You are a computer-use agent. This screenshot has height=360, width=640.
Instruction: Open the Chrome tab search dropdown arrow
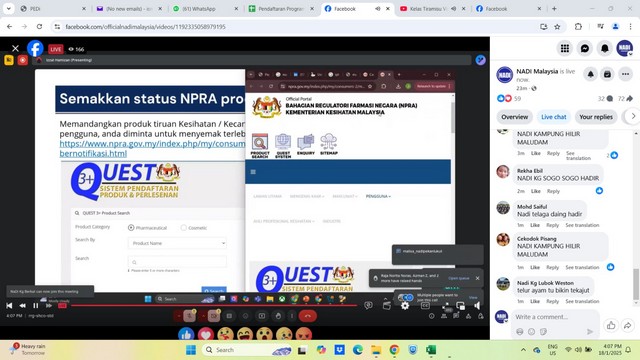[9, 9]
